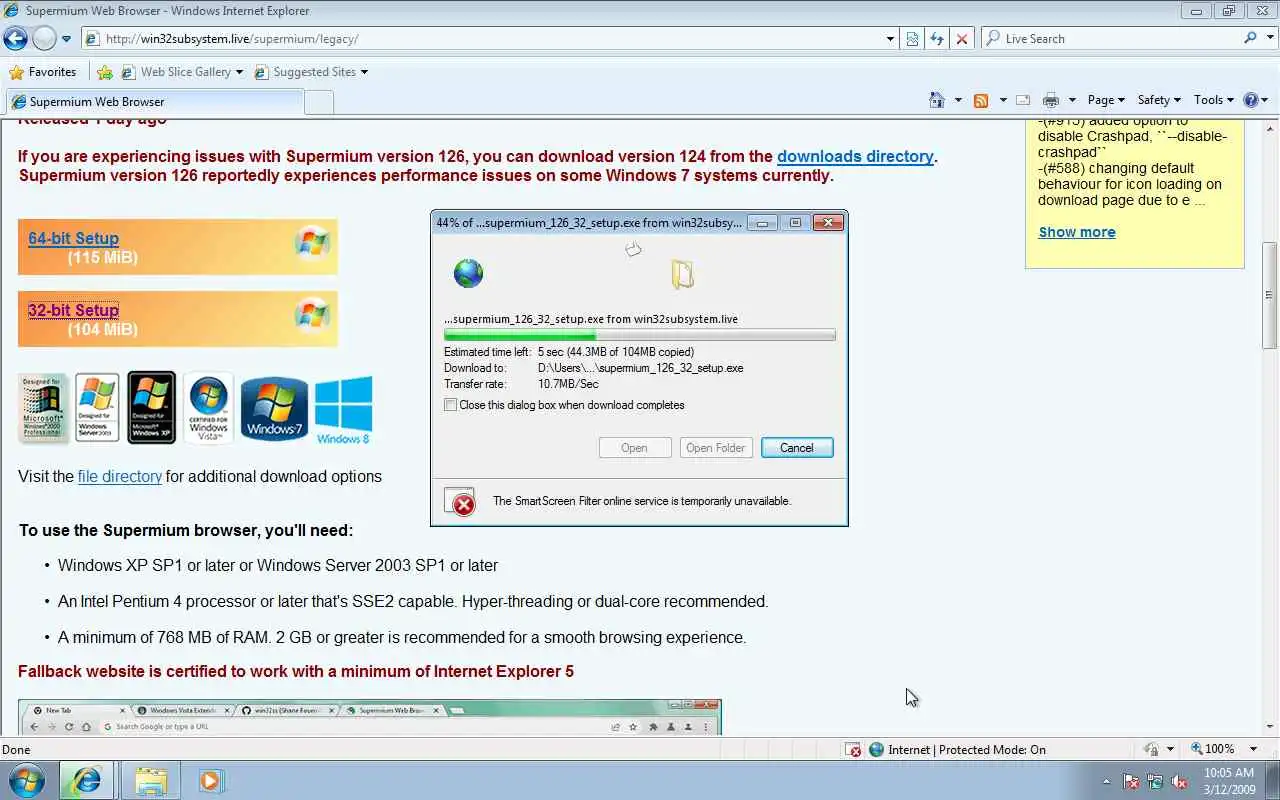1280x800 pixels.
Task: Click the Windows logo on 32-bit banner
Action: coord(312,315)
